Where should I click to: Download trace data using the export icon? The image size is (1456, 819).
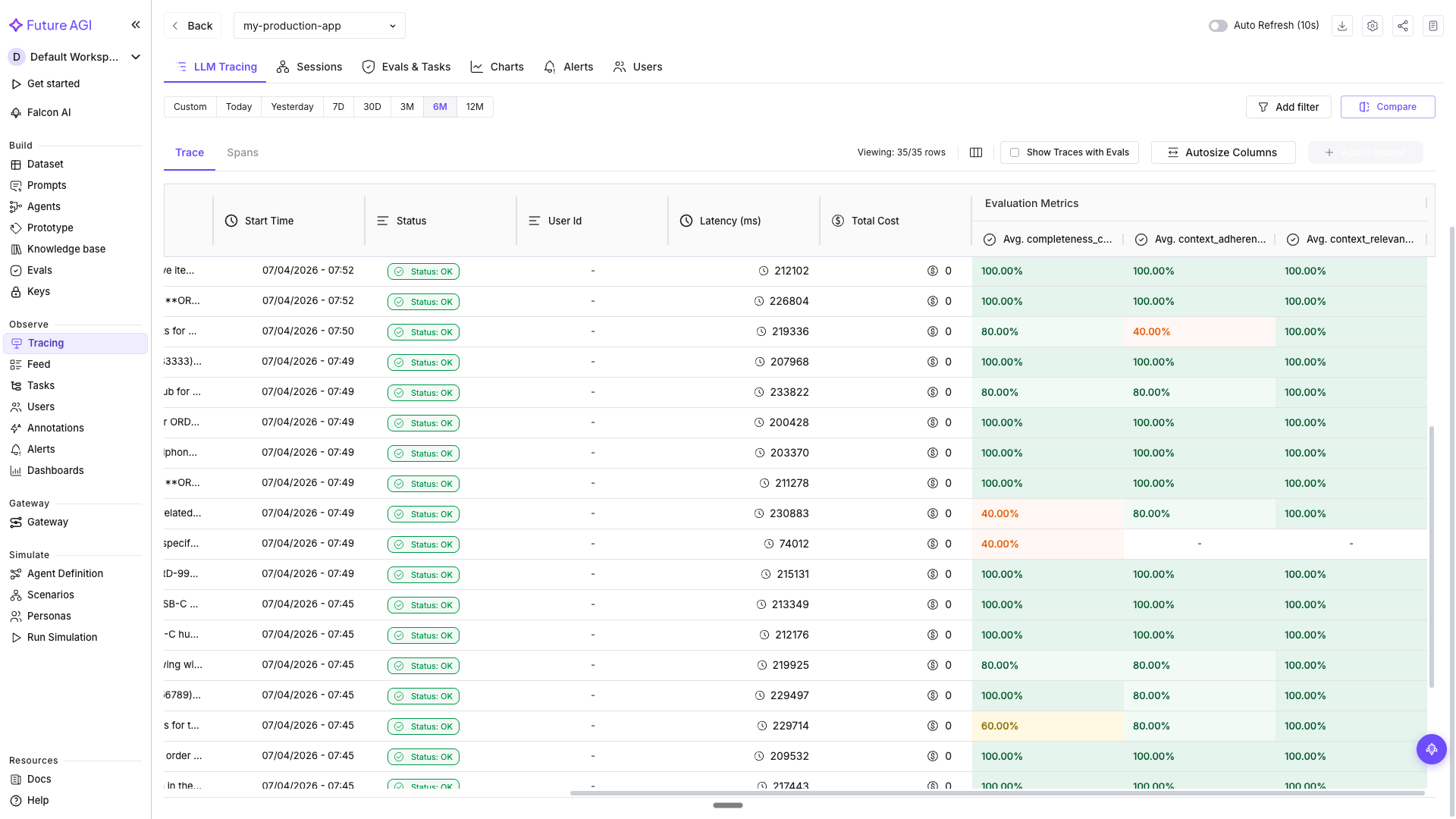coord(1342,25)
